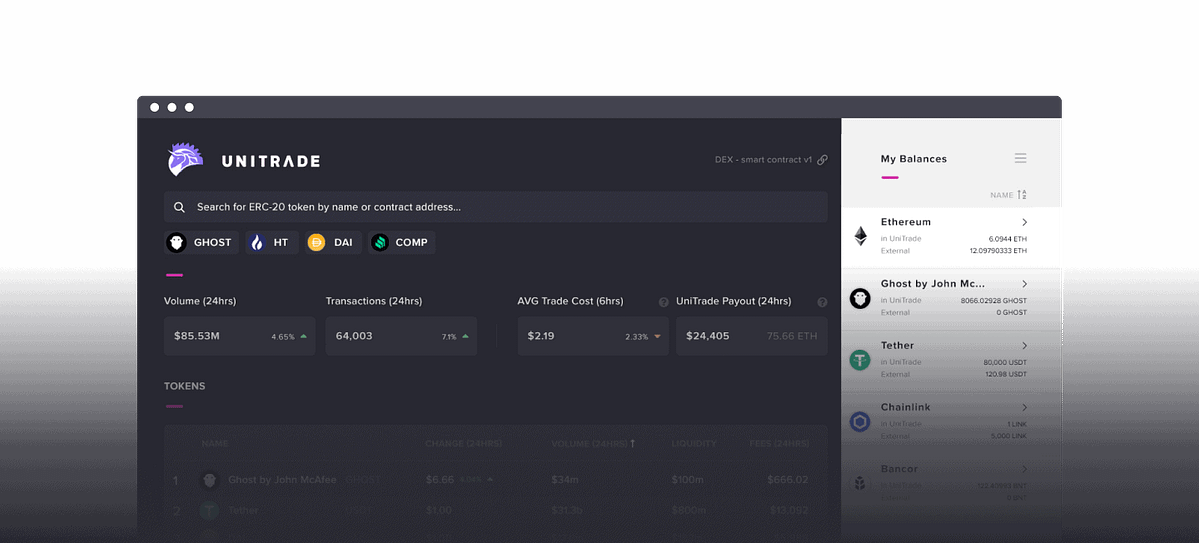The image size is (1199, 543).
Task: Click the Chainlink balance icon
Action: click(x=860, y=421)
